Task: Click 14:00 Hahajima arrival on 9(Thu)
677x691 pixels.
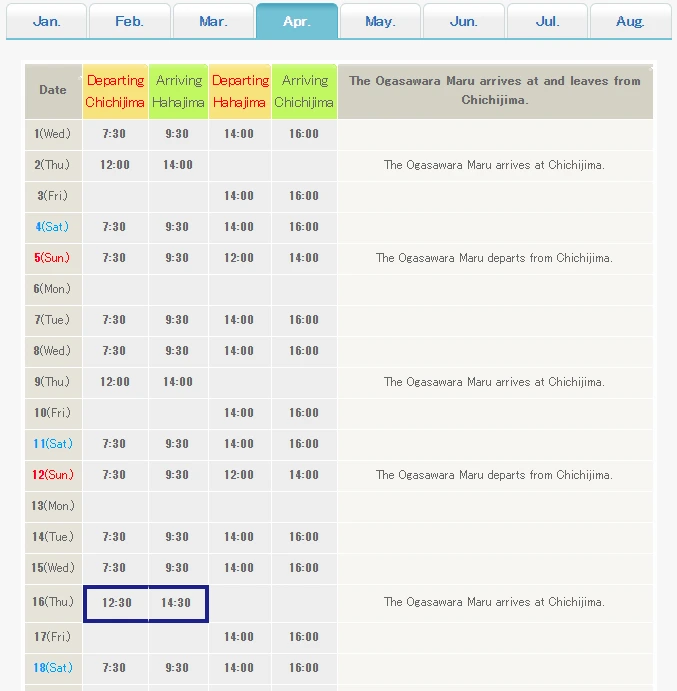Action: coord(178,382)
